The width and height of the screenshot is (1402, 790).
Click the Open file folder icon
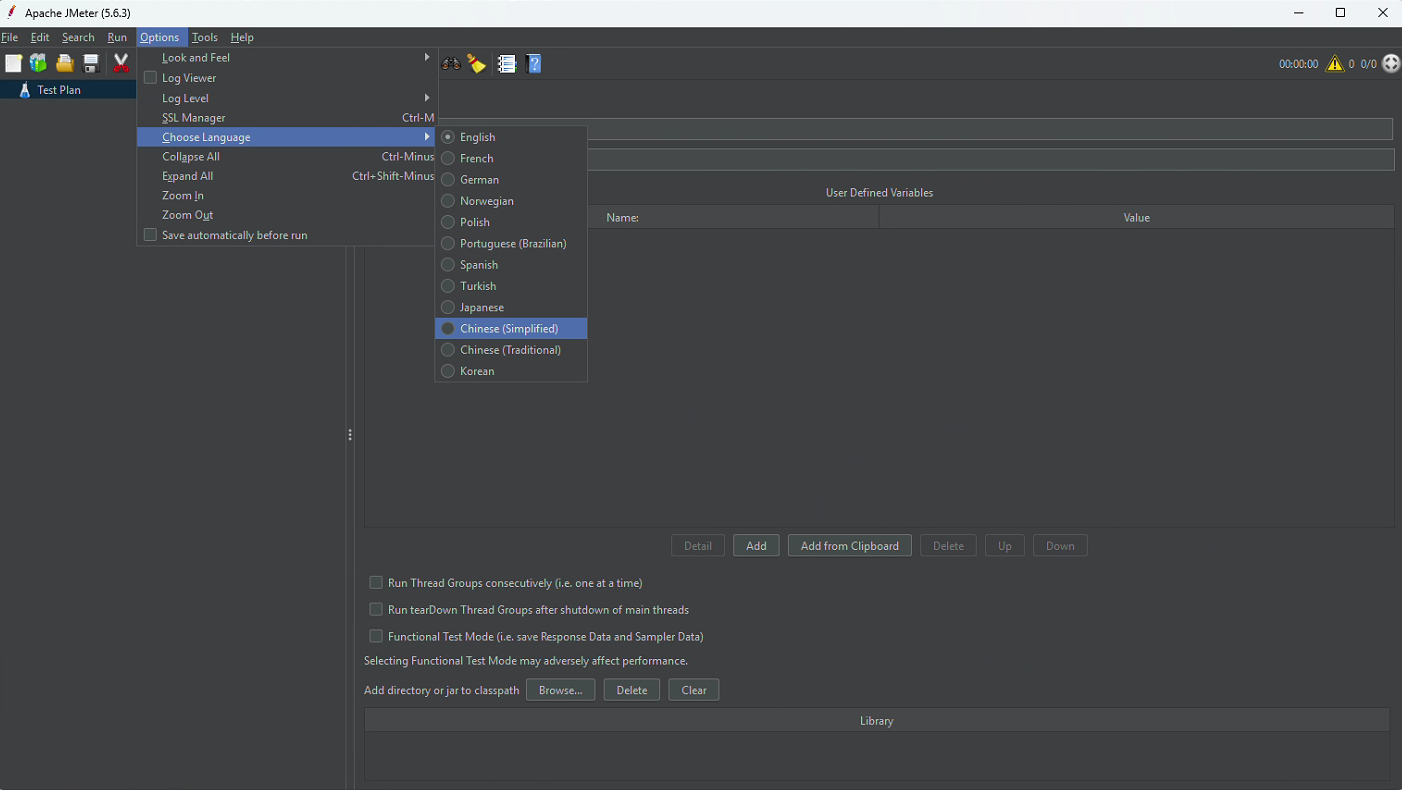click(65, 64)
